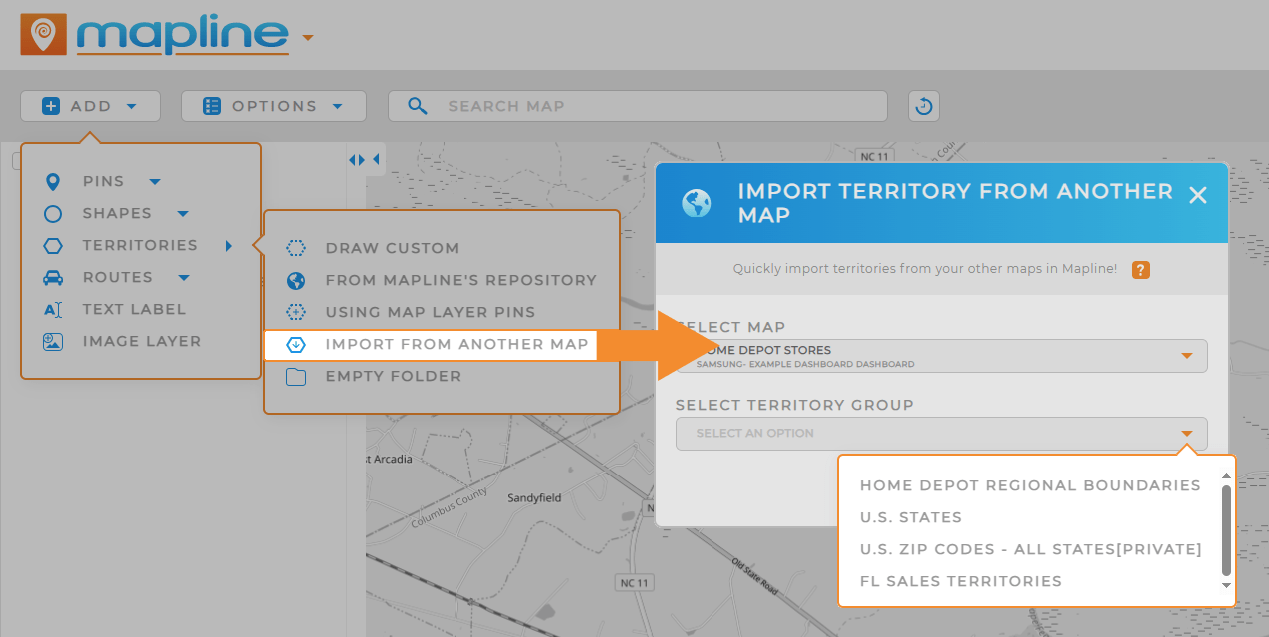Expand the OPTIONS dropdown

click(x=273, y=105)
